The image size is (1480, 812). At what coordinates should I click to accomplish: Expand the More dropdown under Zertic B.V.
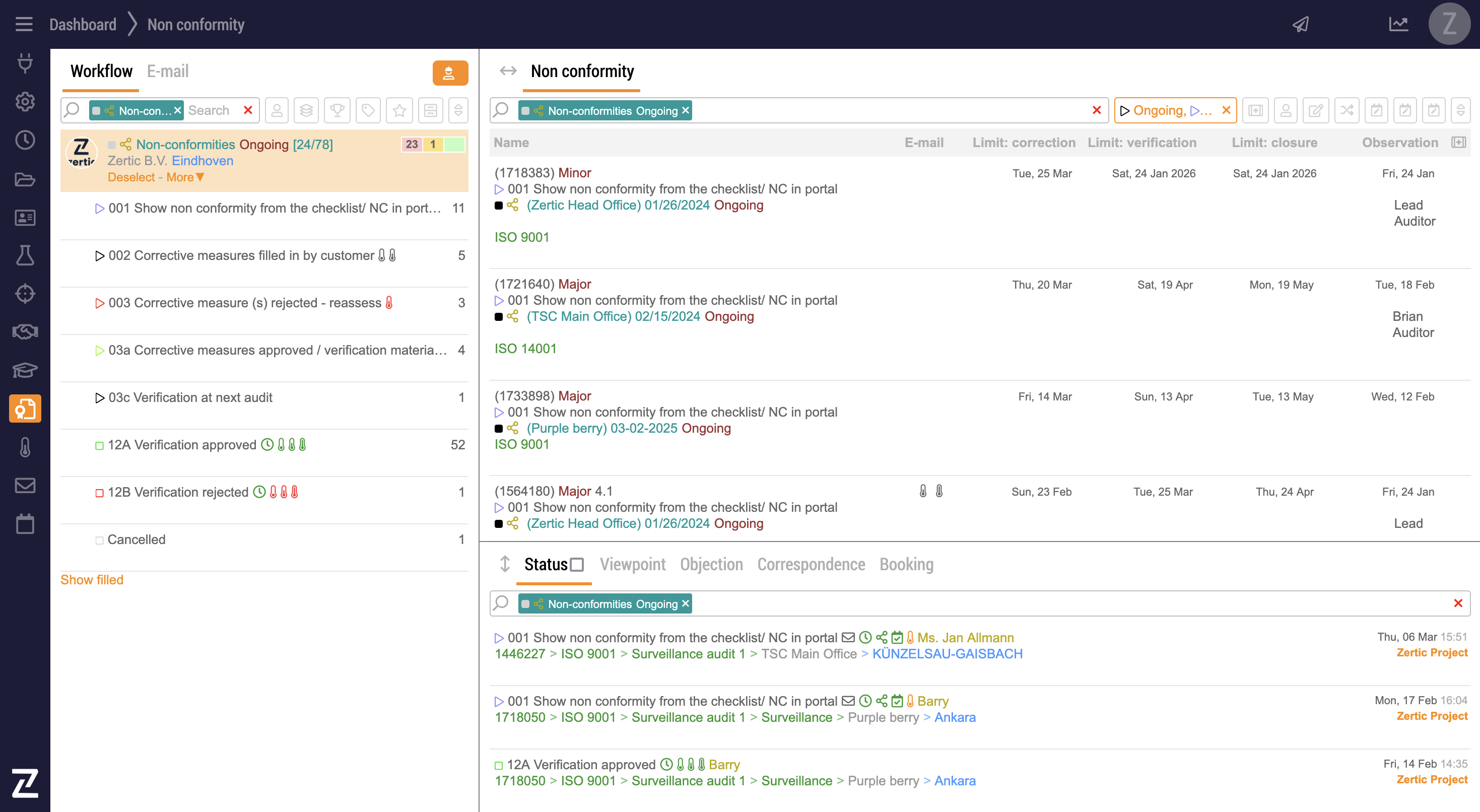185,178
